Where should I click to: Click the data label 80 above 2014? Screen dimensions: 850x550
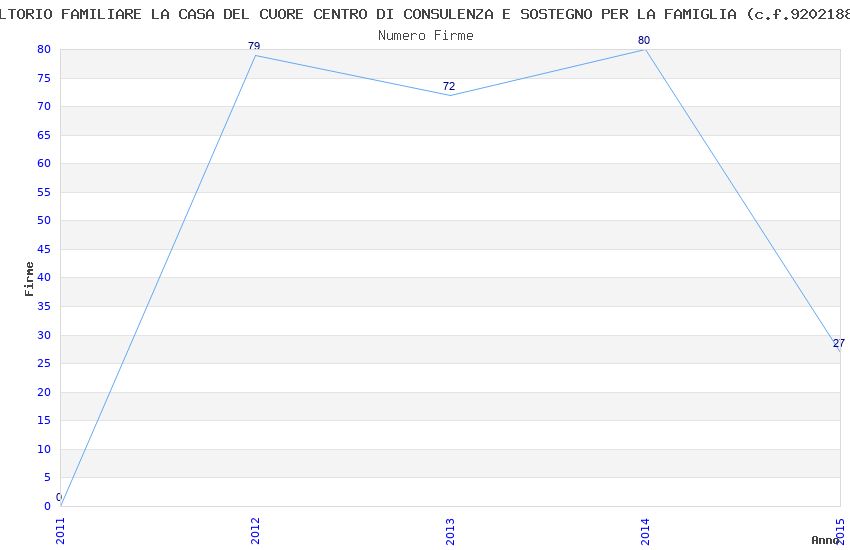point(644,40)
